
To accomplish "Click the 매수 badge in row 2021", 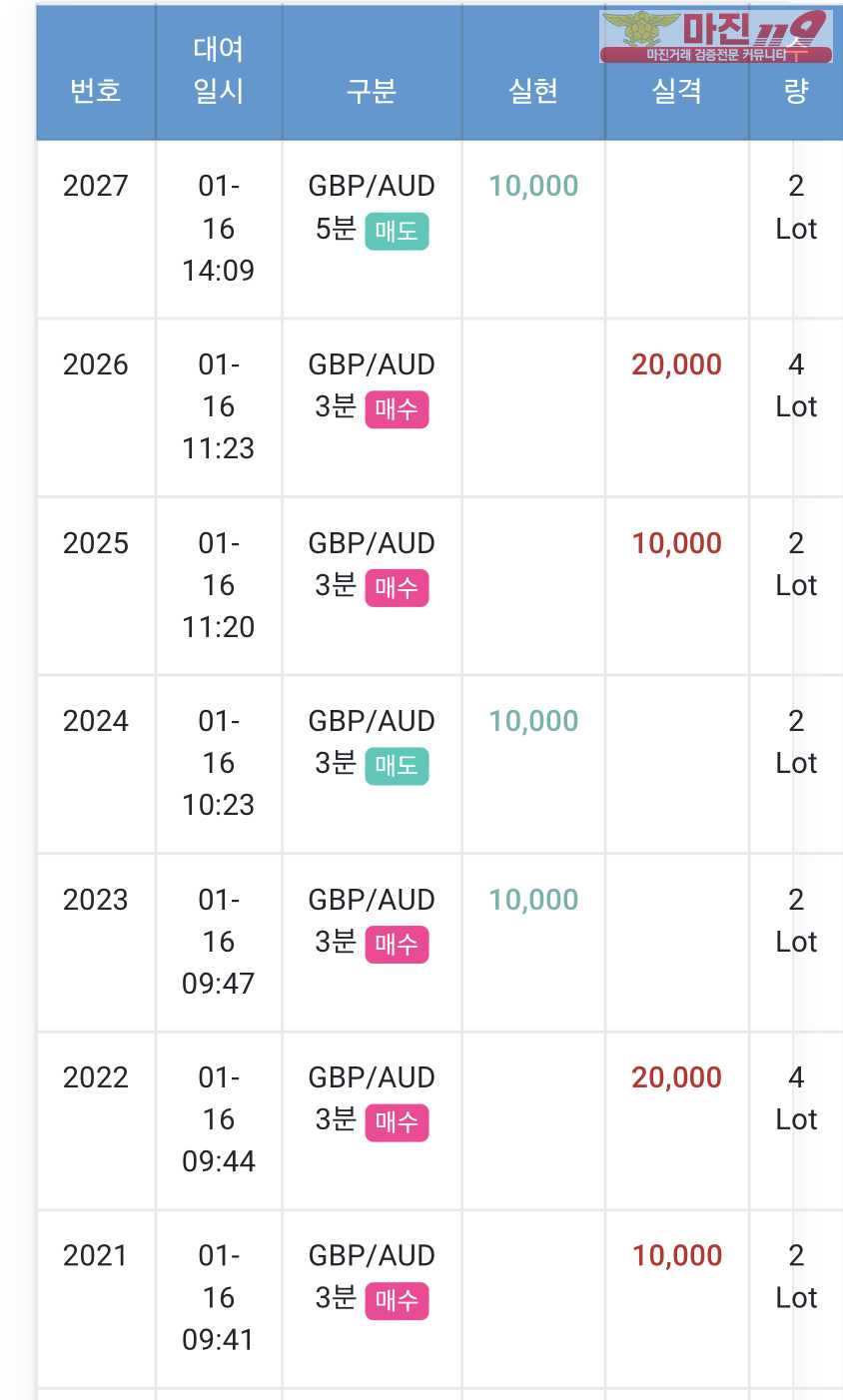I will (397, 1300).
